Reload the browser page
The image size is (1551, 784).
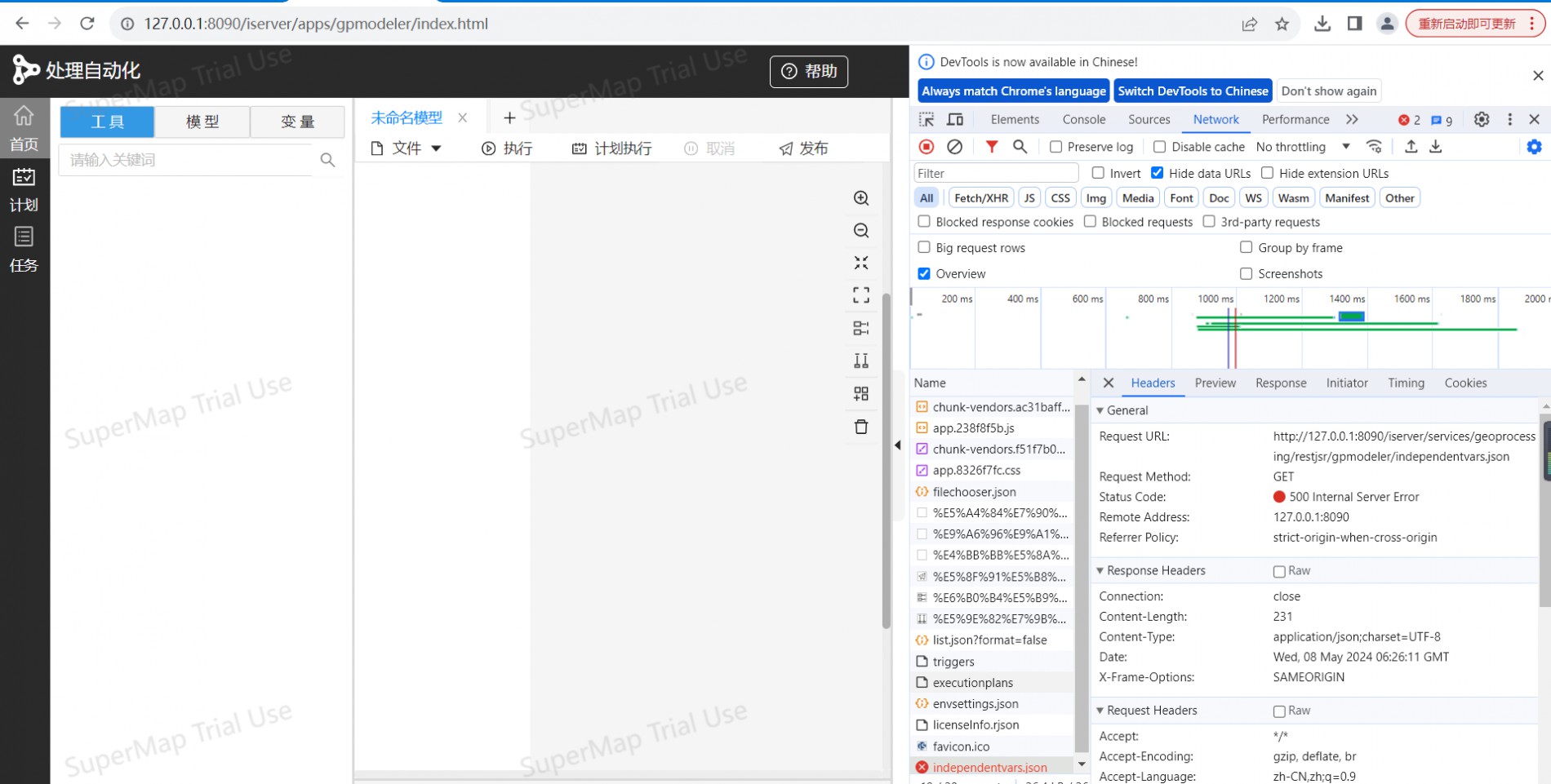pos(87,24)
